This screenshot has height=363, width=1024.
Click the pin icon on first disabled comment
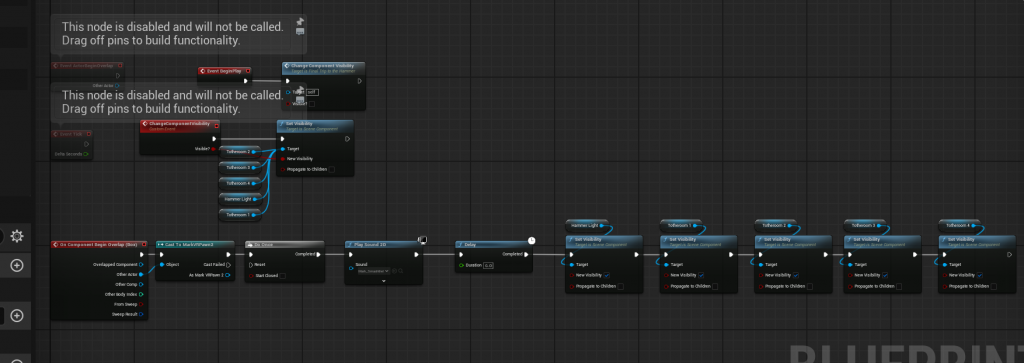(x=300, y=21)
